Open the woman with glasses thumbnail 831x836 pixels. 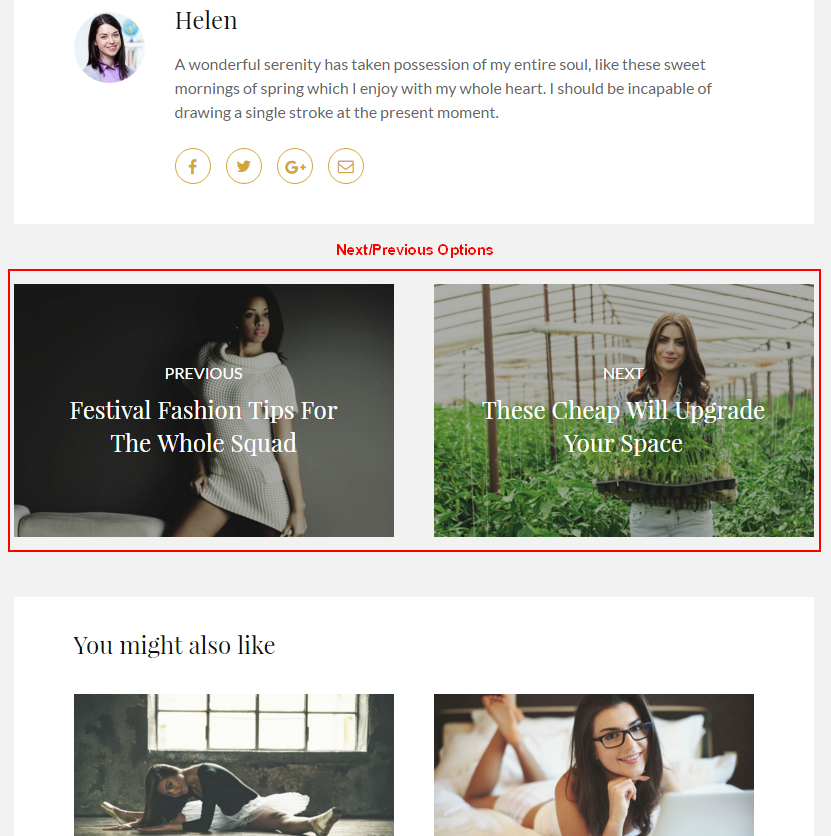coord(594,765)
